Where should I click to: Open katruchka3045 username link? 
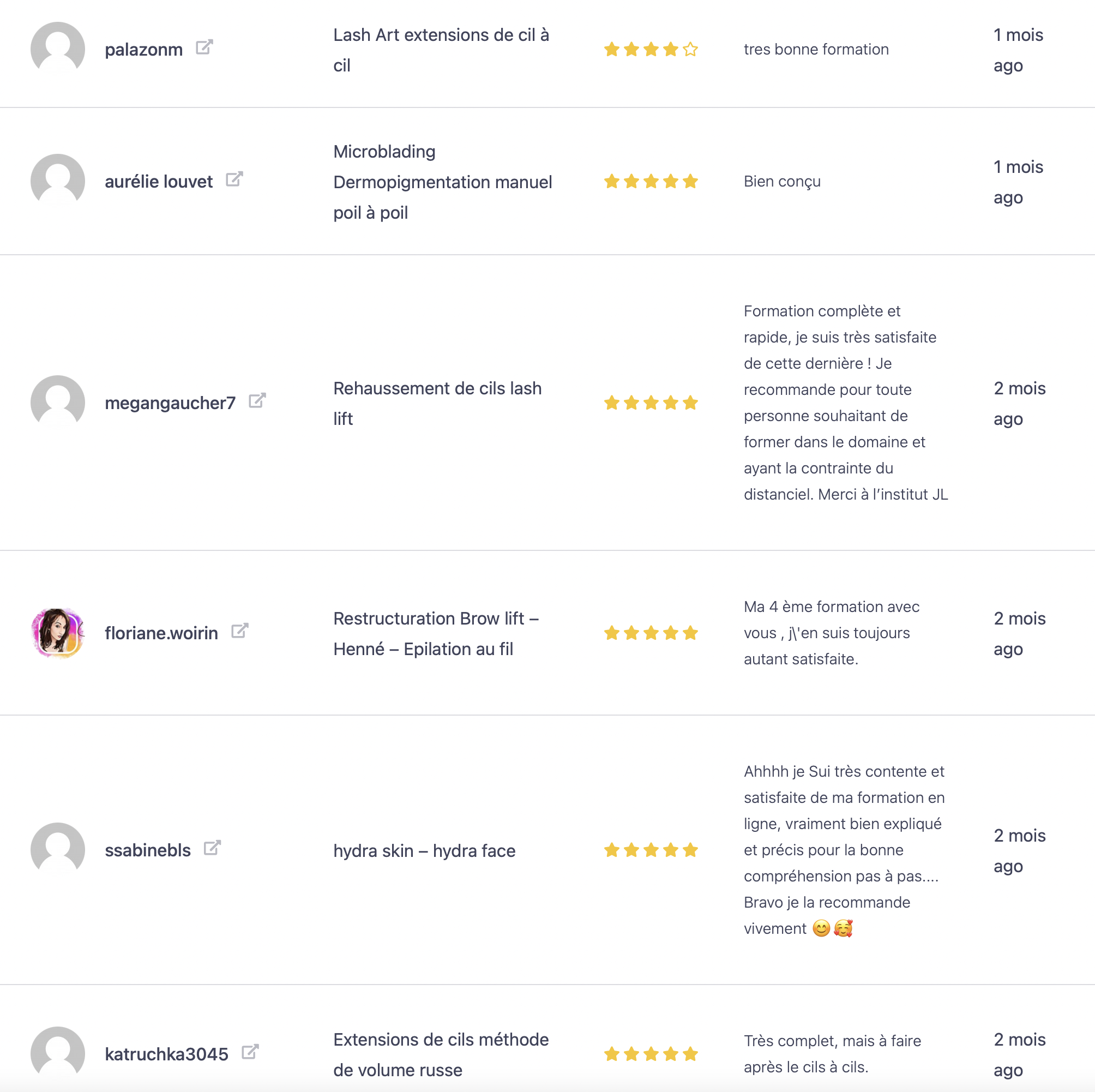167,1054
